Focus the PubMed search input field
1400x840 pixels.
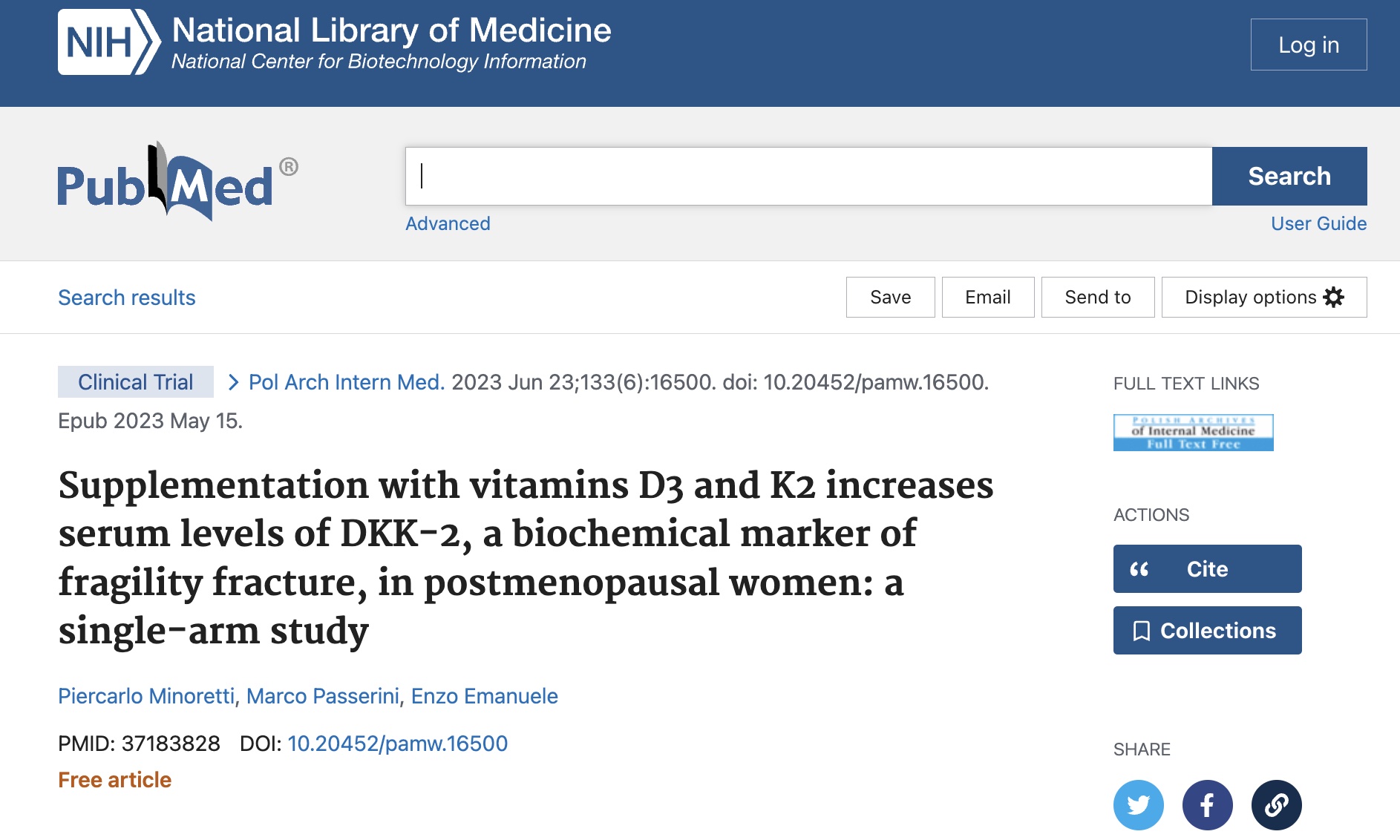coord(808,176)
